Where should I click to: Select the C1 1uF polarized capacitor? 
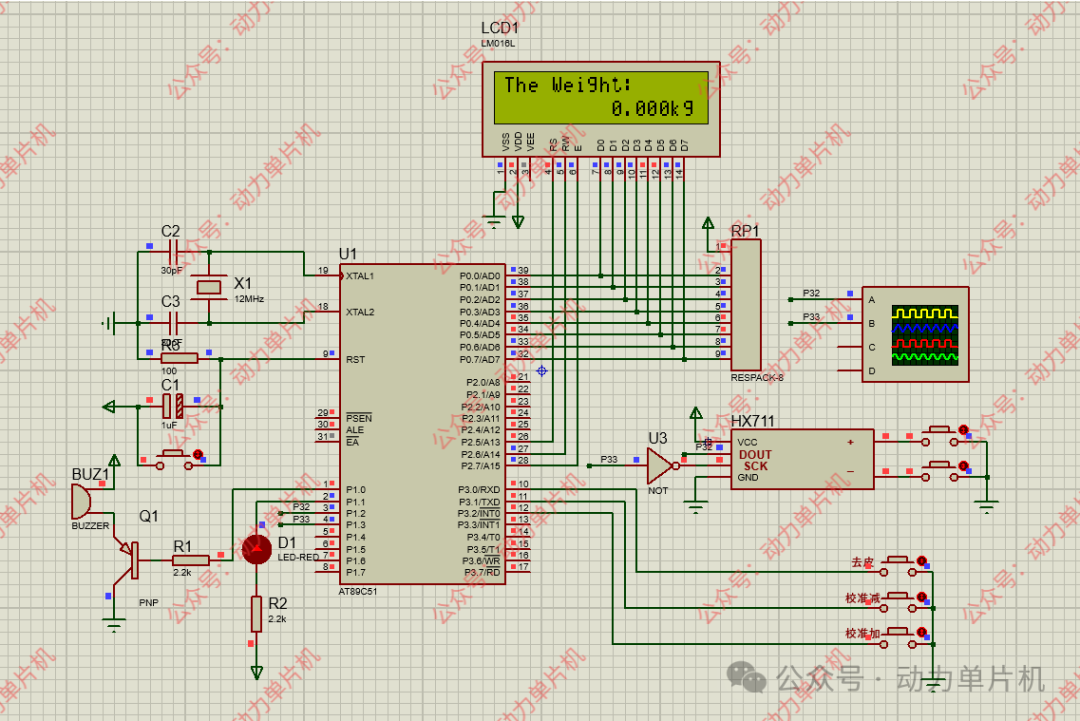click(173, 406)
